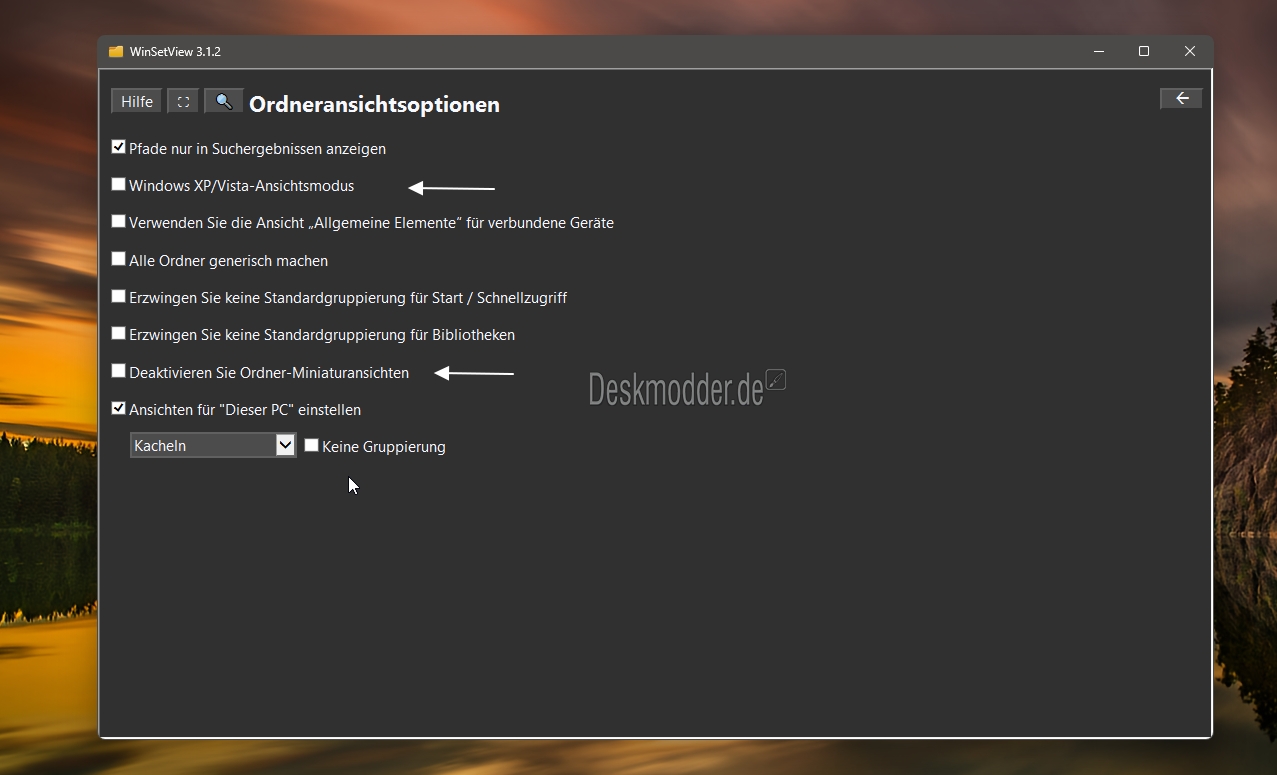Maximize the WinSetView window

click(x=1144, y=52)
